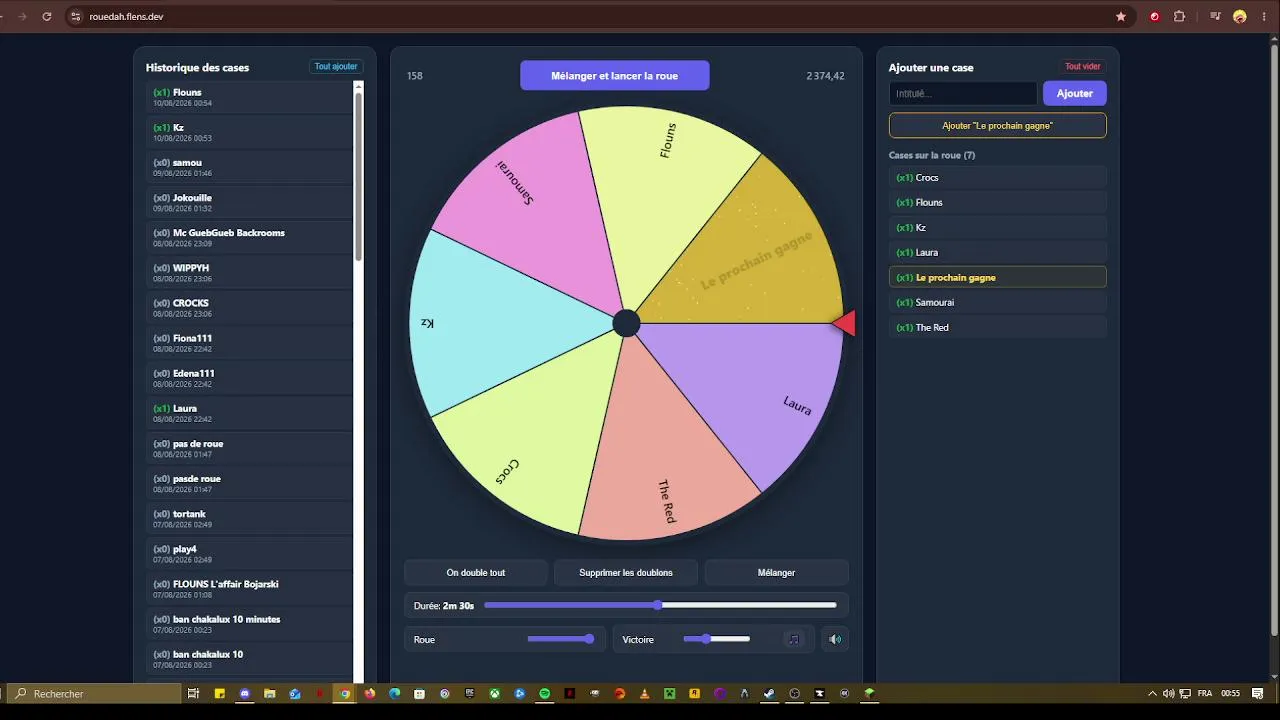Open system volume control in tray
Image resolution: width=1280 pixels, height=720 pixels.
click(x=1167, y=693)
